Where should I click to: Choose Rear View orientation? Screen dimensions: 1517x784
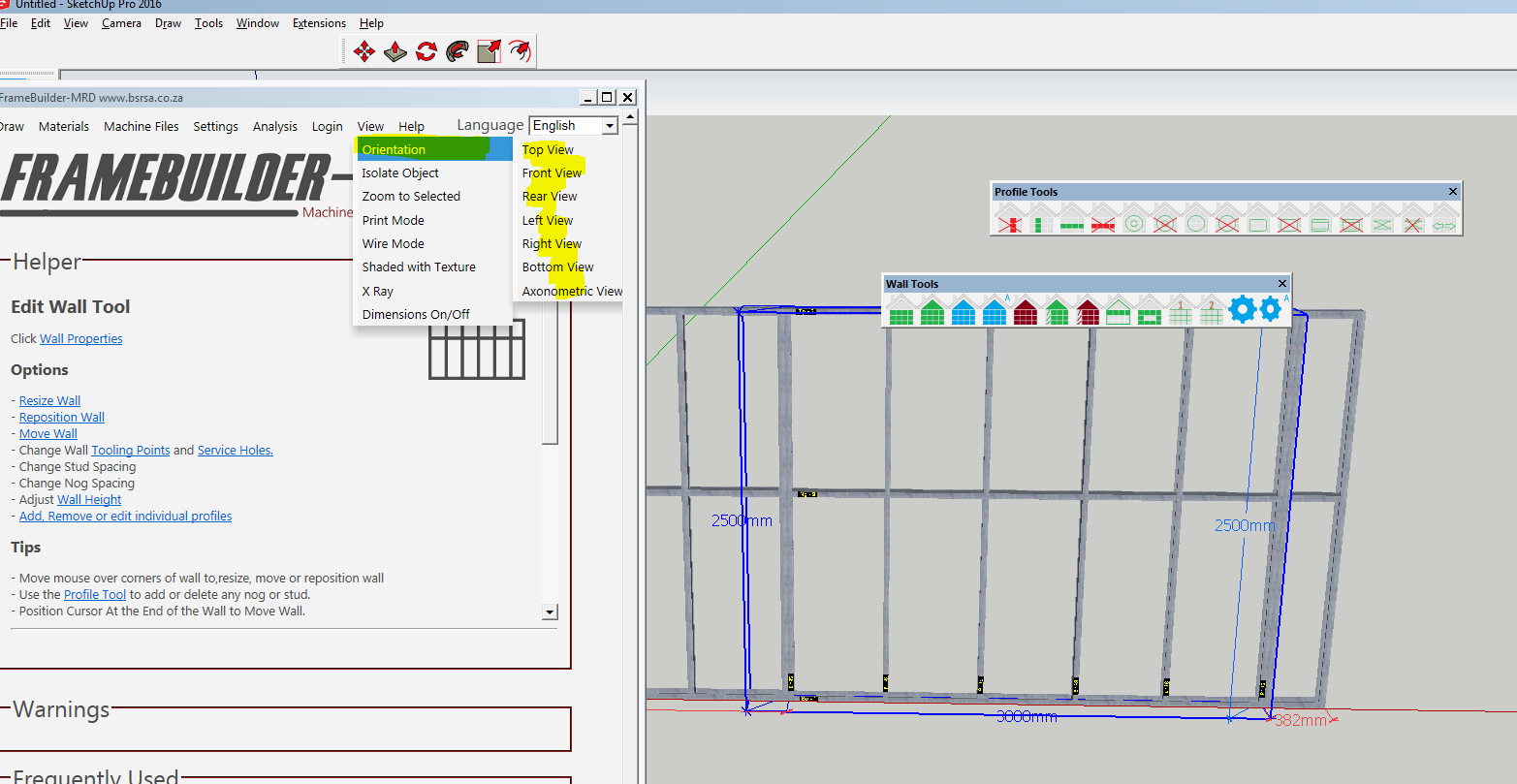(x=550, y=196)
